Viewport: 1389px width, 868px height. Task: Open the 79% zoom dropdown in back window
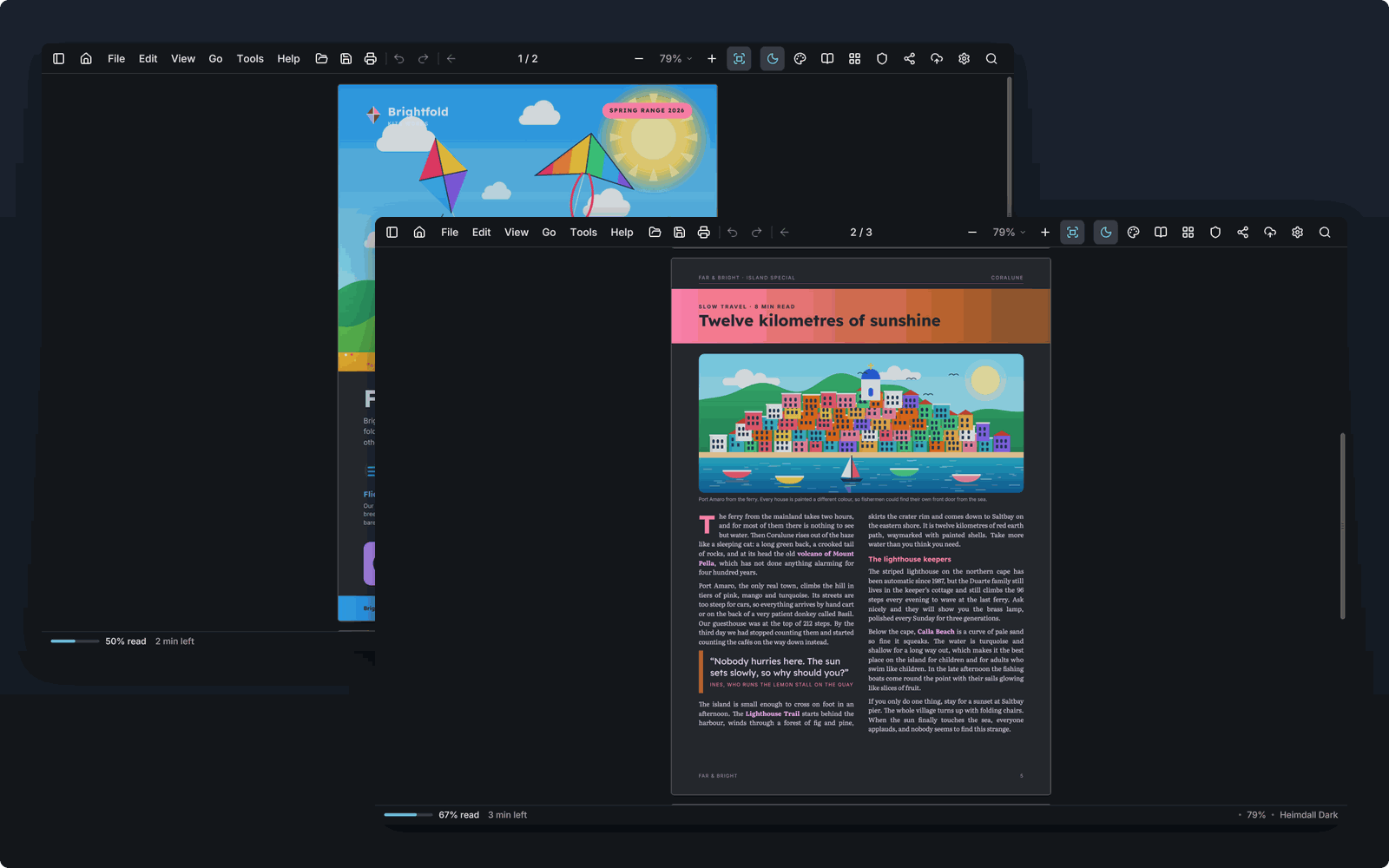675,59
